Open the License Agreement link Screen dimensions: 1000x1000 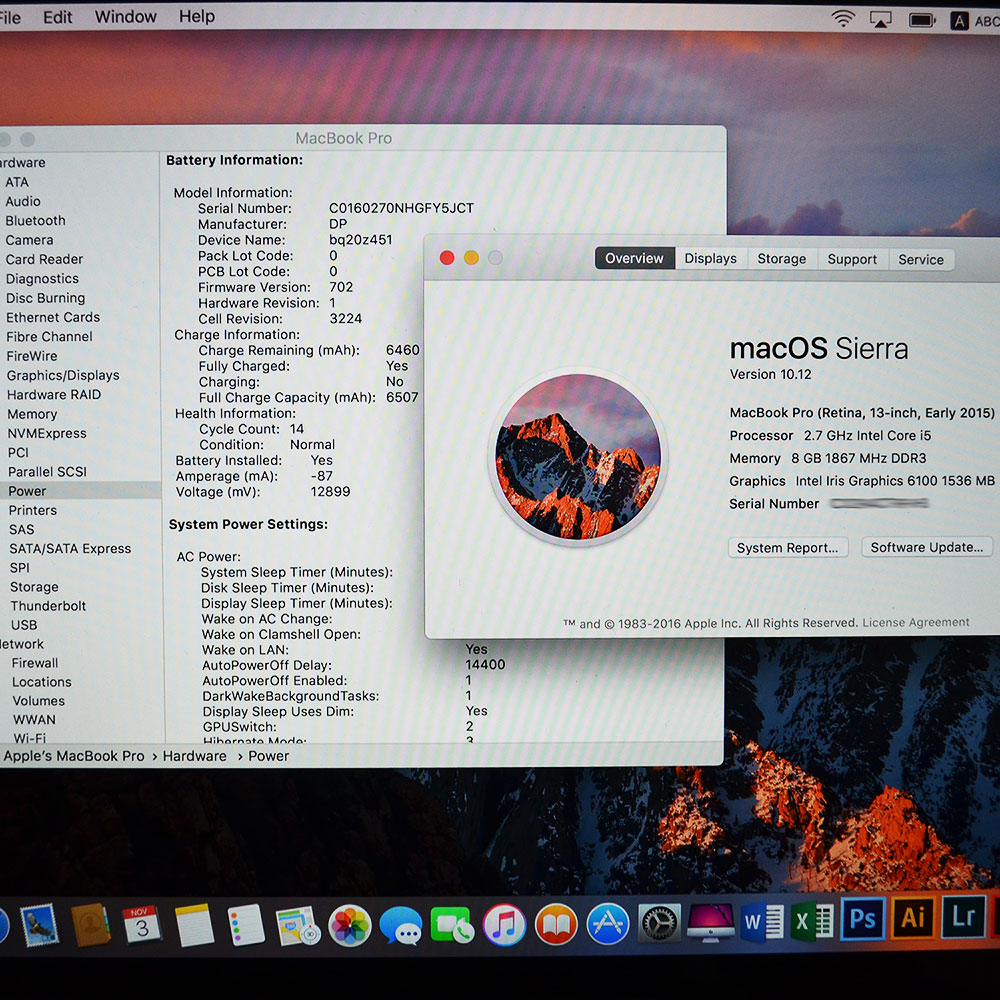coord(916,622)
